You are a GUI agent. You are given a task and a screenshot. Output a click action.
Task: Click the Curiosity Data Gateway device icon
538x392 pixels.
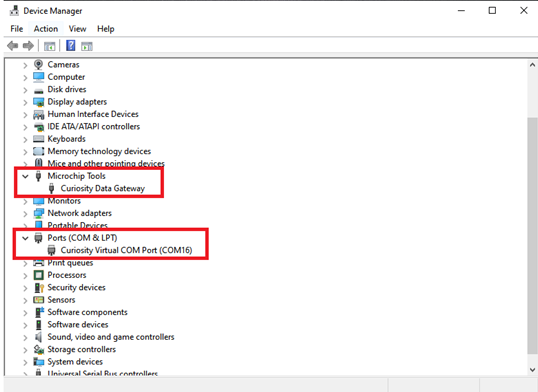[51, 188]
